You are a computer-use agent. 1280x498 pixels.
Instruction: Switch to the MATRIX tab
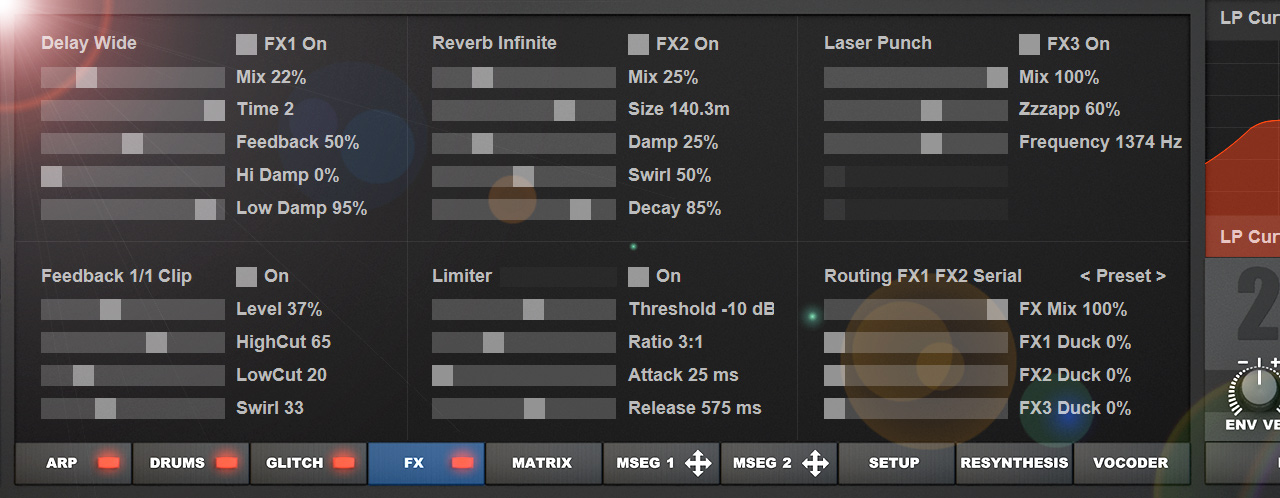[542, 463]
